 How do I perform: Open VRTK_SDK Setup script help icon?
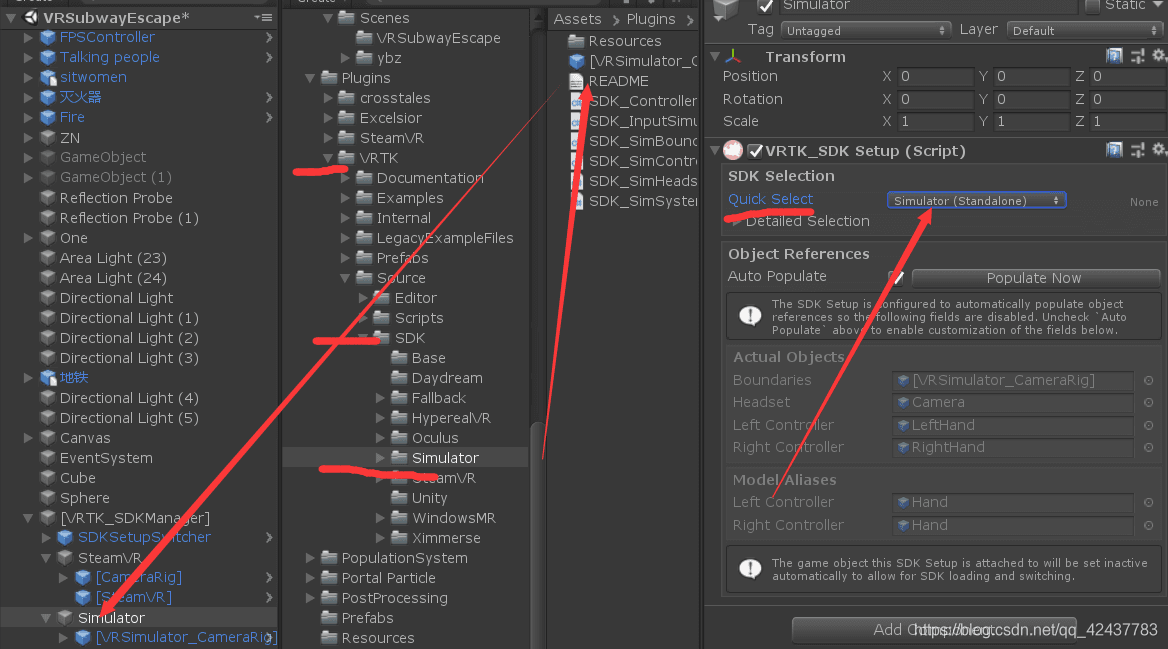(1114, 151)
